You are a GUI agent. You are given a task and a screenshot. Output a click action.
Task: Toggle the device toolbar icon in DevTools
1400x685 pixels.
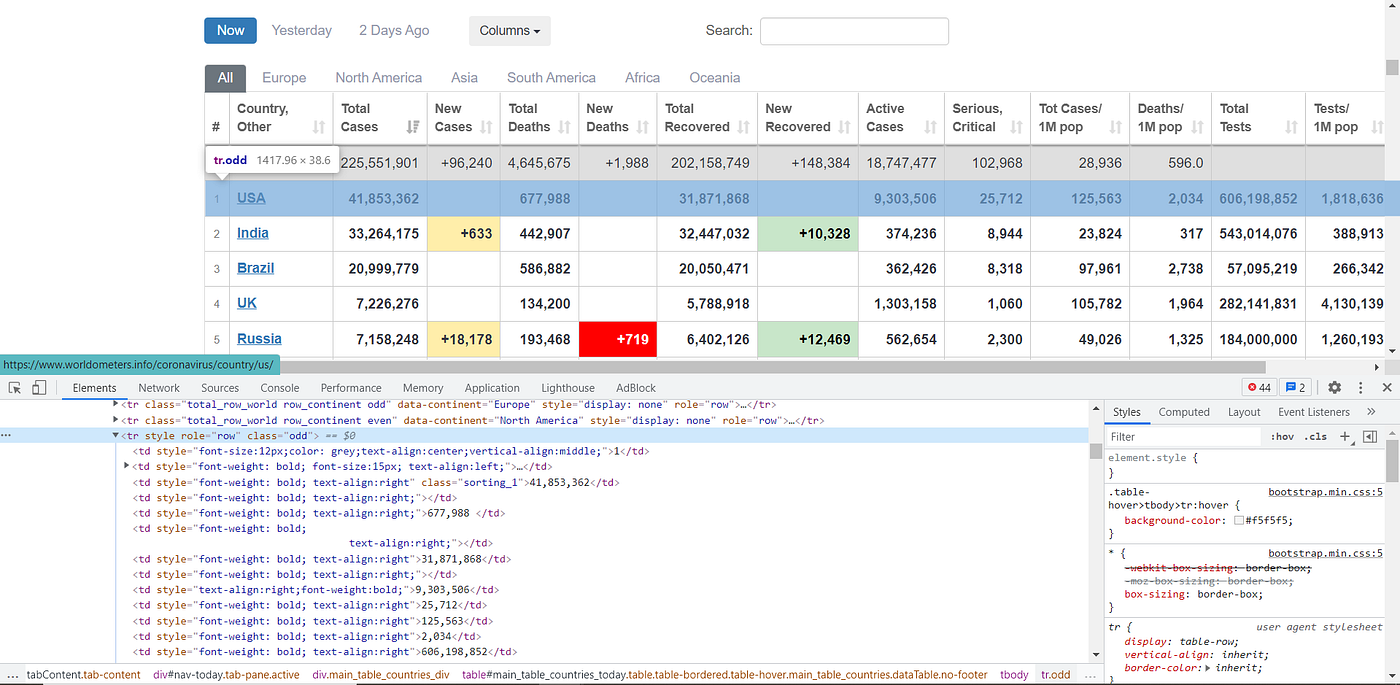pos(39,388)
